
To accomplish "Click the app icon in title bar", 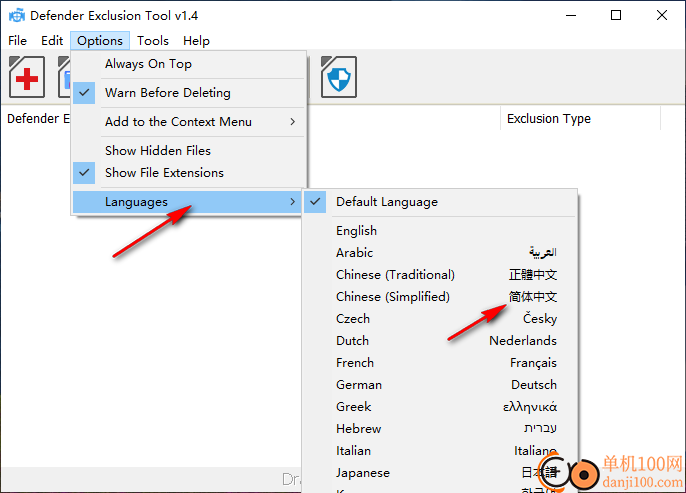I will [x=17, y=15].
